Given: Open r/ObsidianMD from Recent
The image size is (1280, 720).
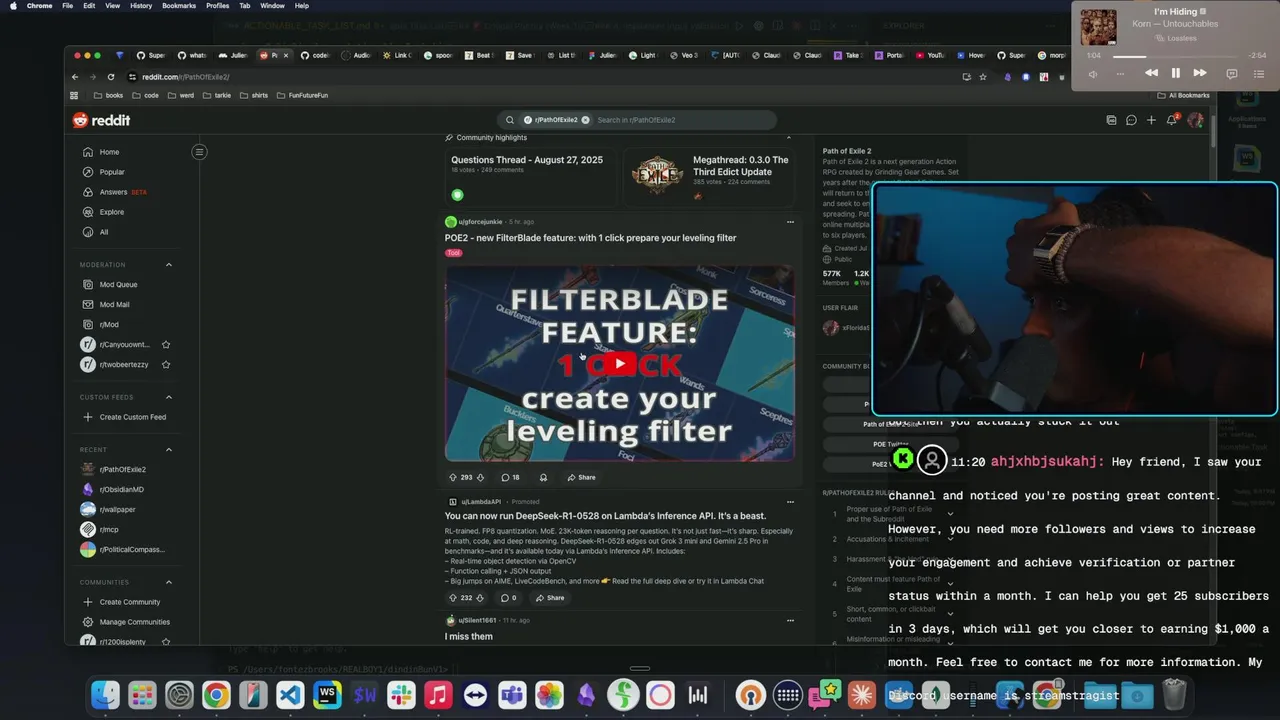Looking at the screenshot, I should 113,489.
